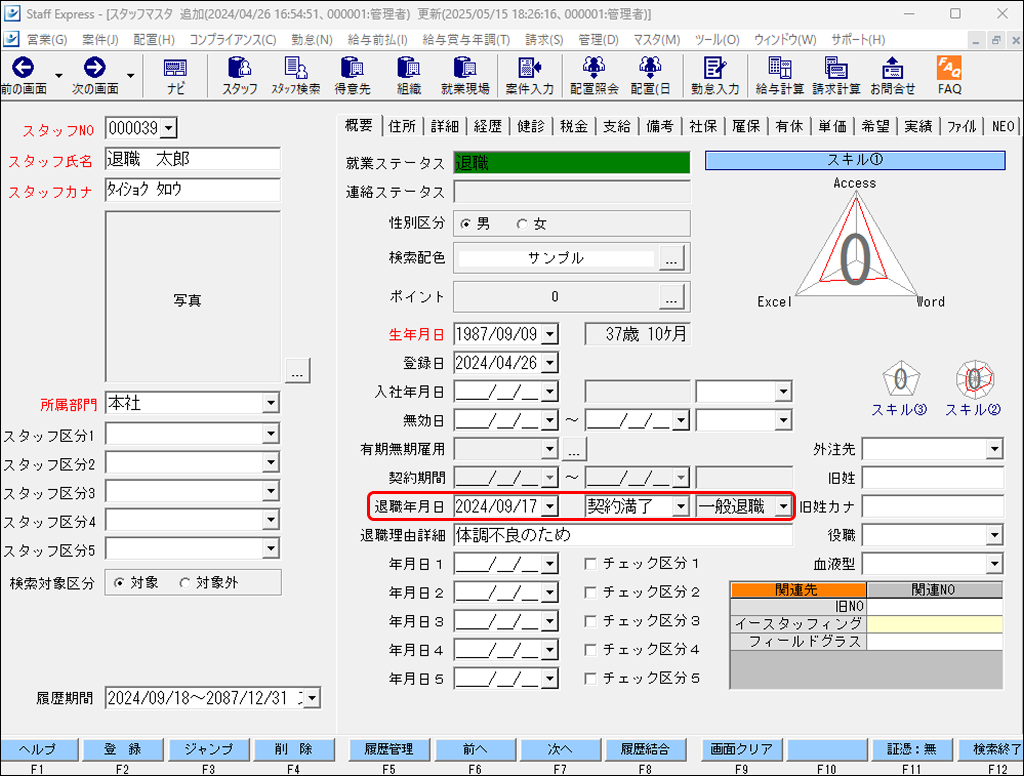Open the マスタ(M) menu

click(656, 40)
